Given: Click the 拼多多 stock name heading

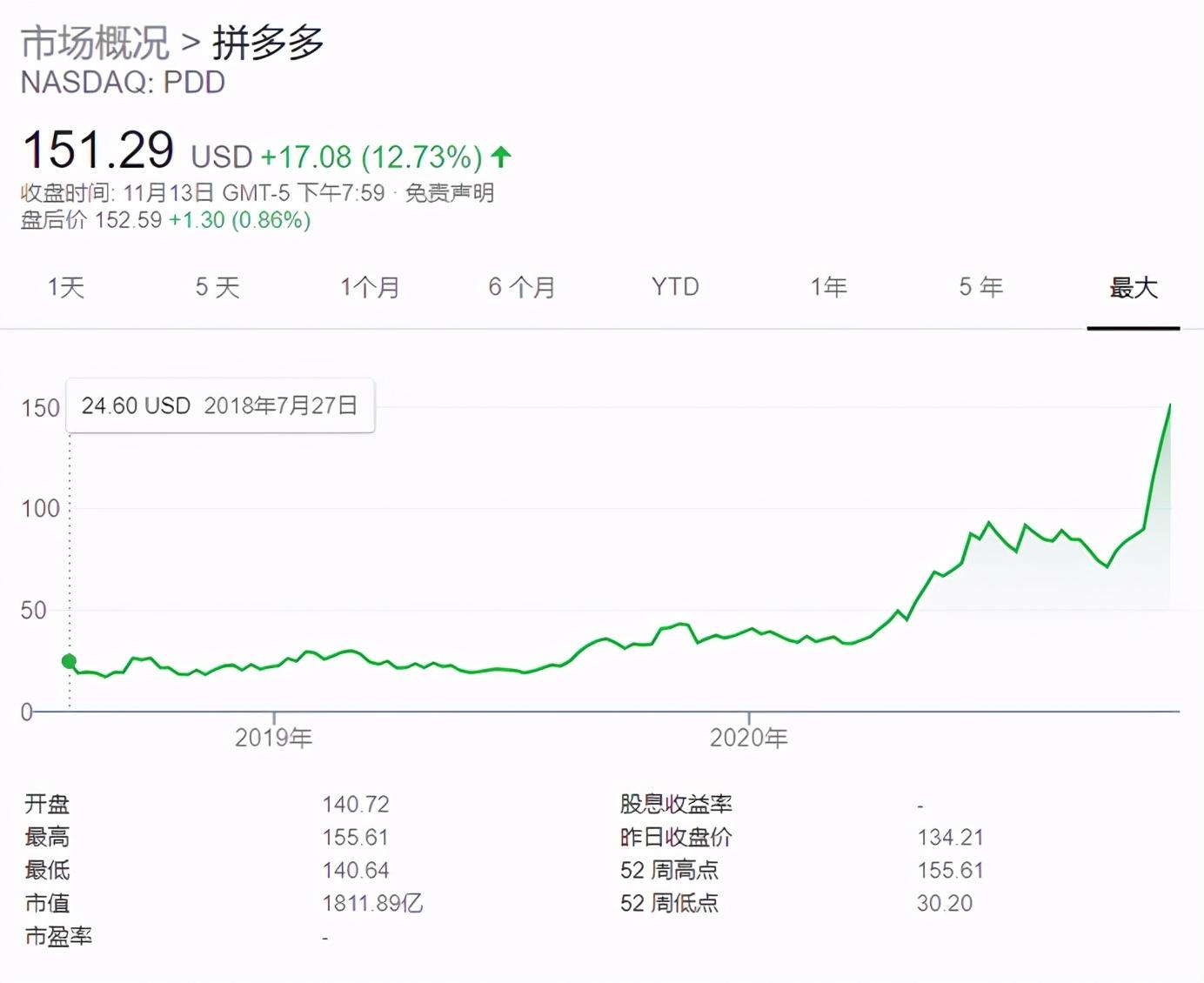Looking at the screenshot, I should [x=269, y=43].
